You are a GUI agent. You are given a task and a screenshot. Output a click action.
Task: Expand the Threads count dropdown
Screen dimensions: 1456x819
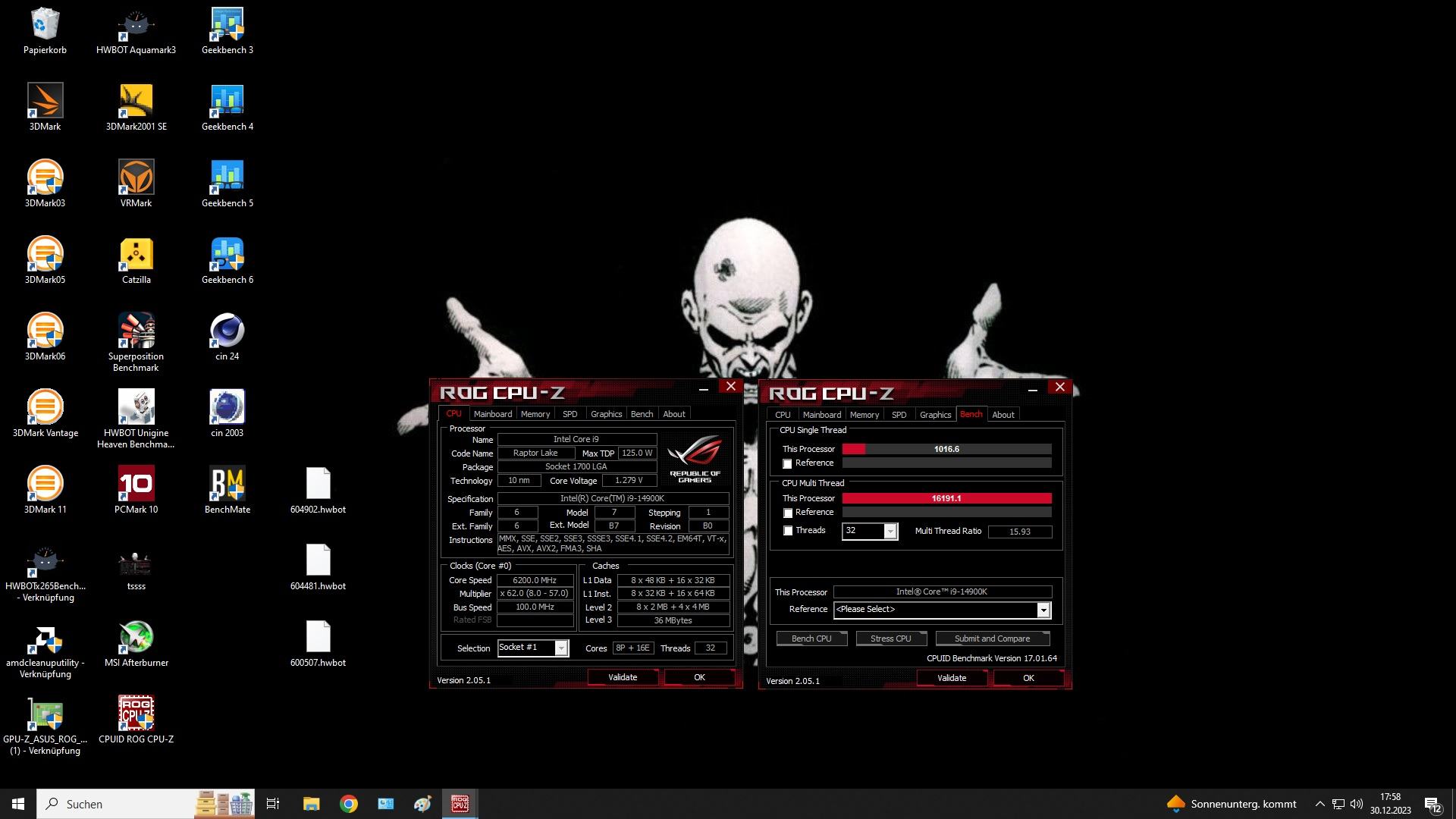[890, 532]
